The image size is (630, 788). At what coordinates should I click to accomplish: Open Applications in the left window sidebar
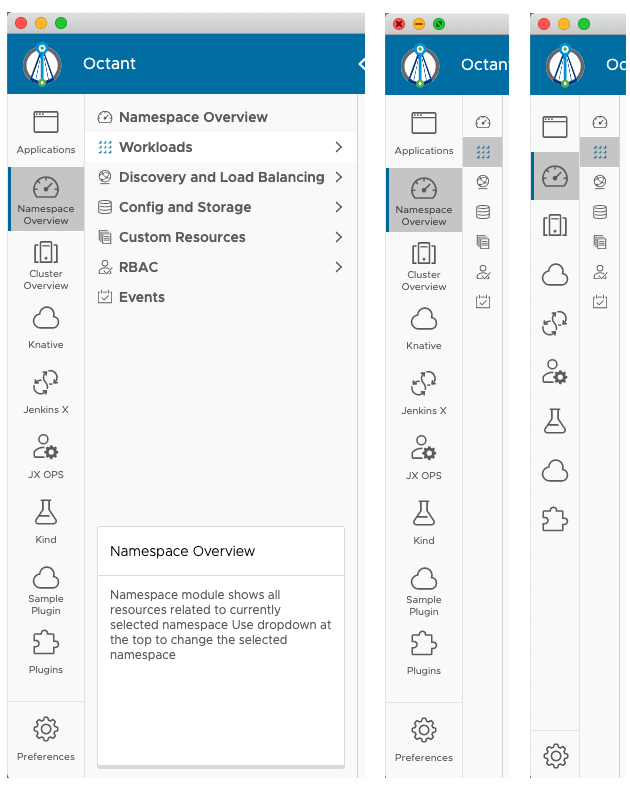pos(46,132)
